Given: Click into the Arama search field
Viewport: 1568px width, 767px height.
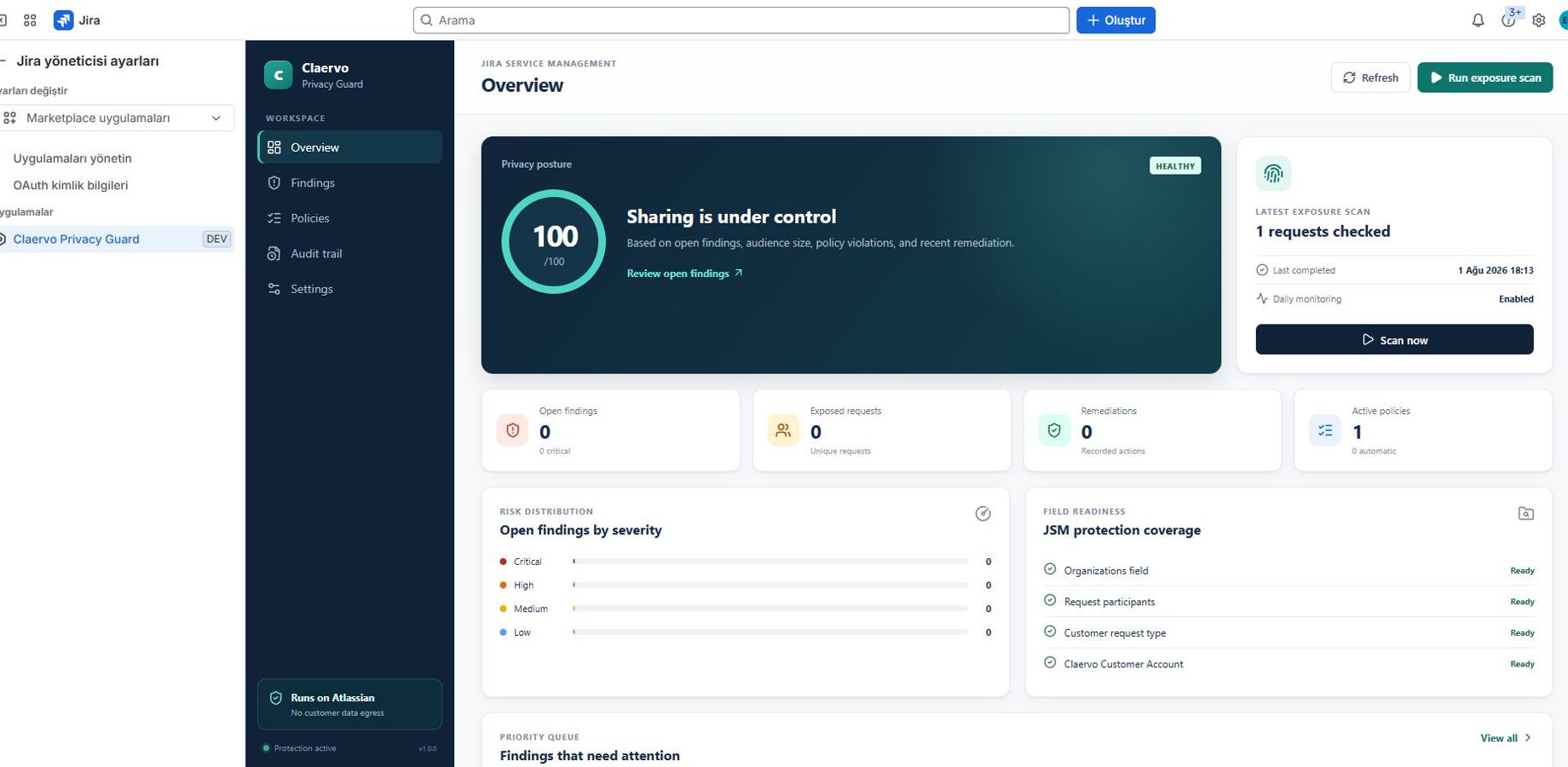Looking at the screenshot, I should (741, 20).
